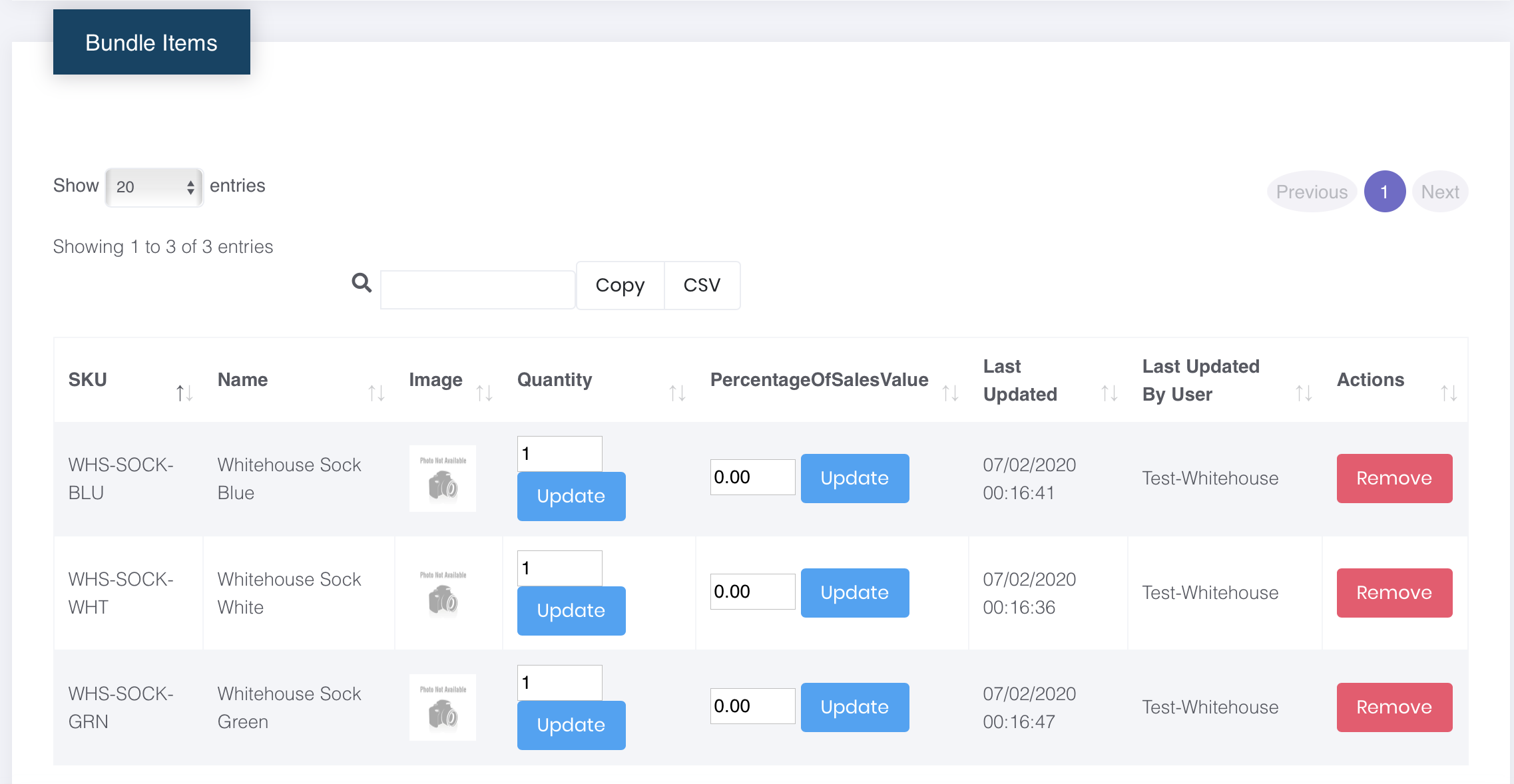Click the Bundle Items tab header
The height and width of the screenshot is (784, 1514).
152,43
